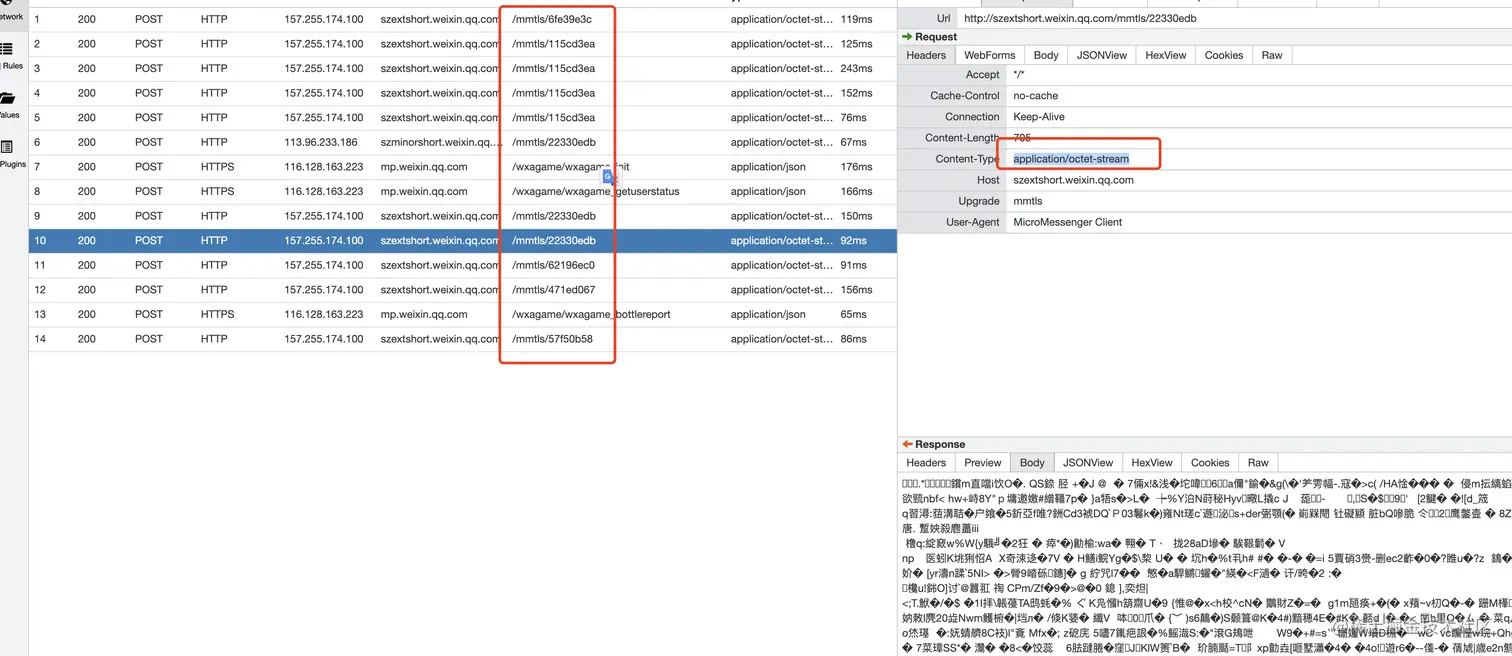Image resolution: width=1512 pixels, height=656 pixels.
Task: Open the Request WebForms tab
Action: click(989, 55)
